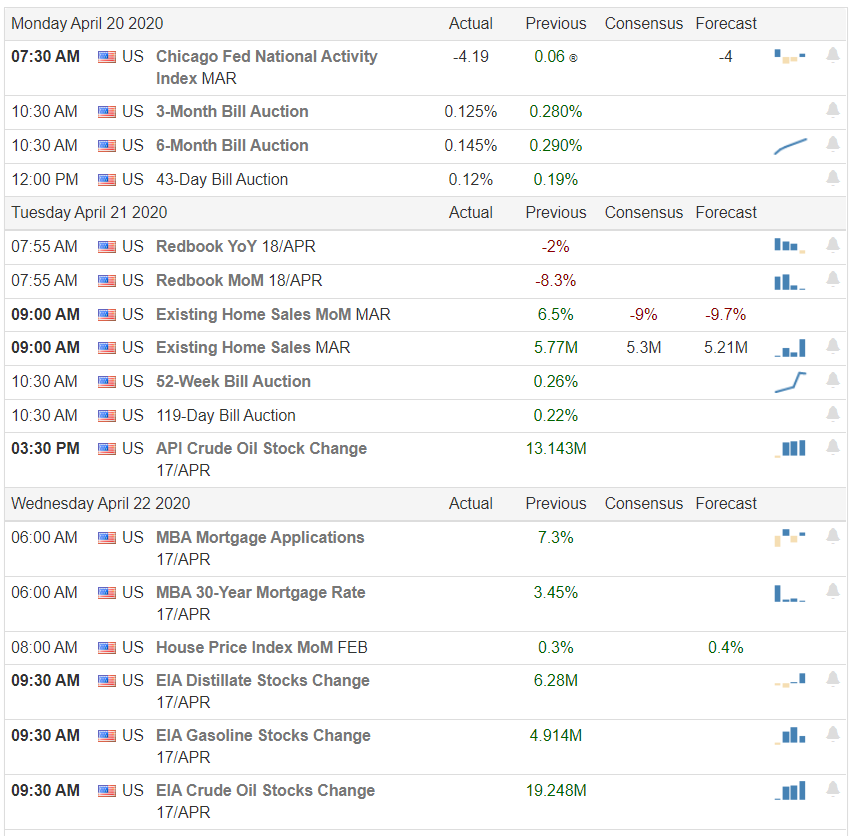Toggle alert bell for Existing Home Sales MAR
The image size is (855, 836).
coord(833,346)
